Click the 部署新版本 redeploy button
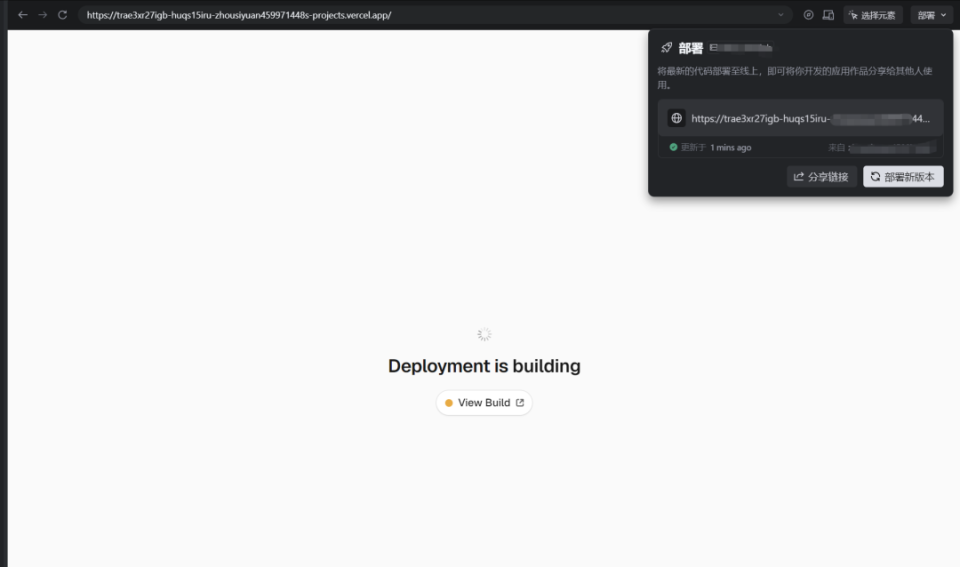 [903, 177]
